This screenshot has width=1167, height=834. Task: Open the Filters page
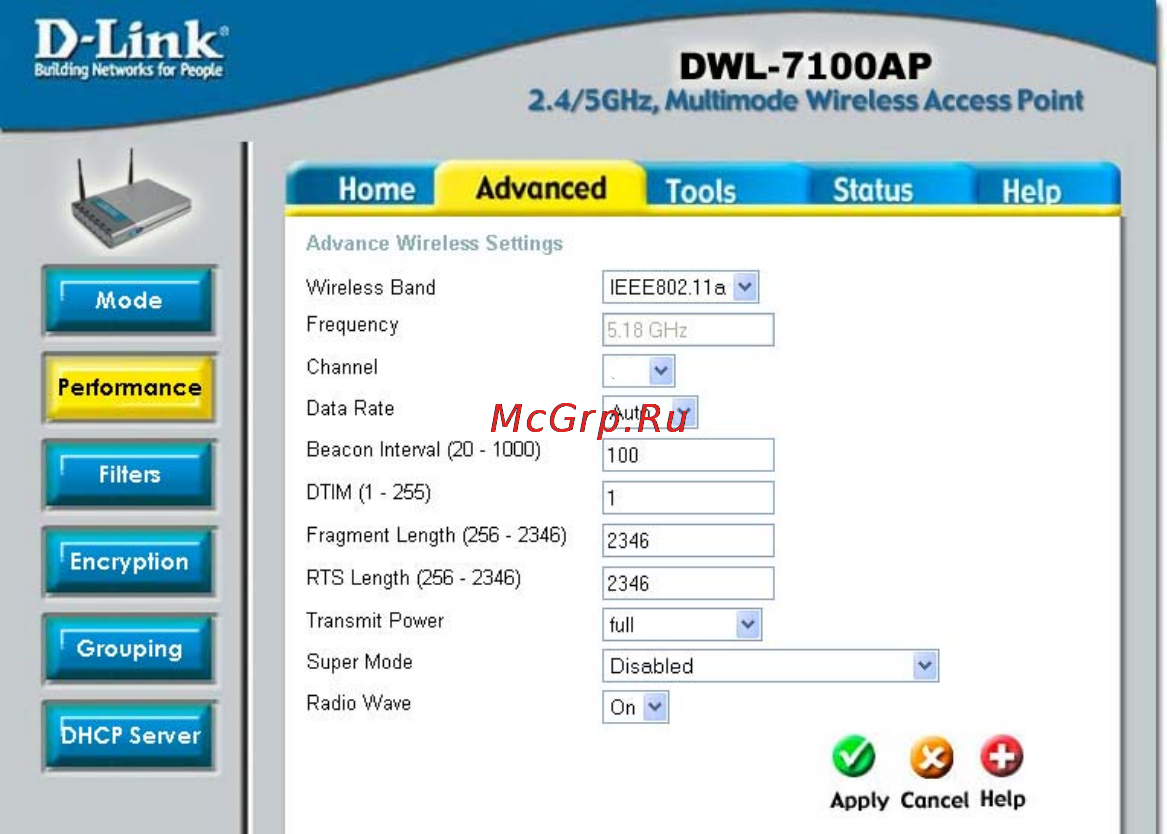pyautogui.click(x=129, y=475)
